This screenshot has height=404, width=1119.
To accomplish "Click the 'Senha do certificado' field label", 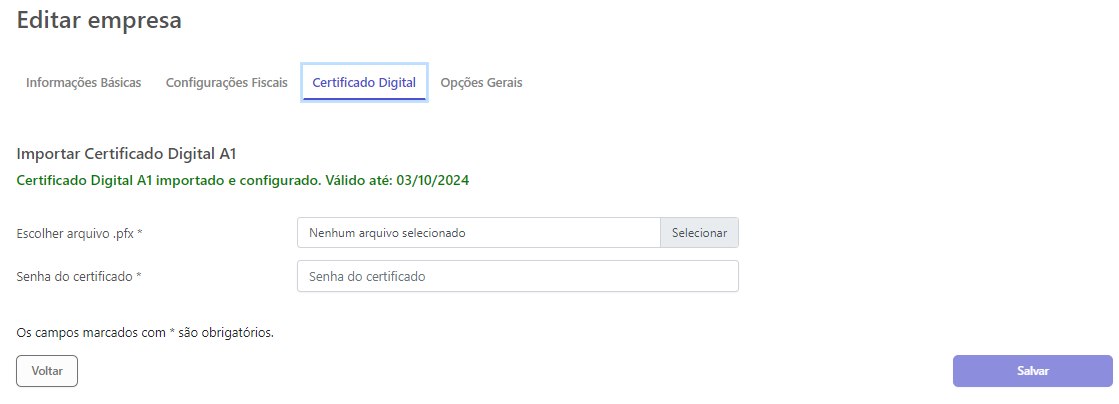I will point(75,276).
